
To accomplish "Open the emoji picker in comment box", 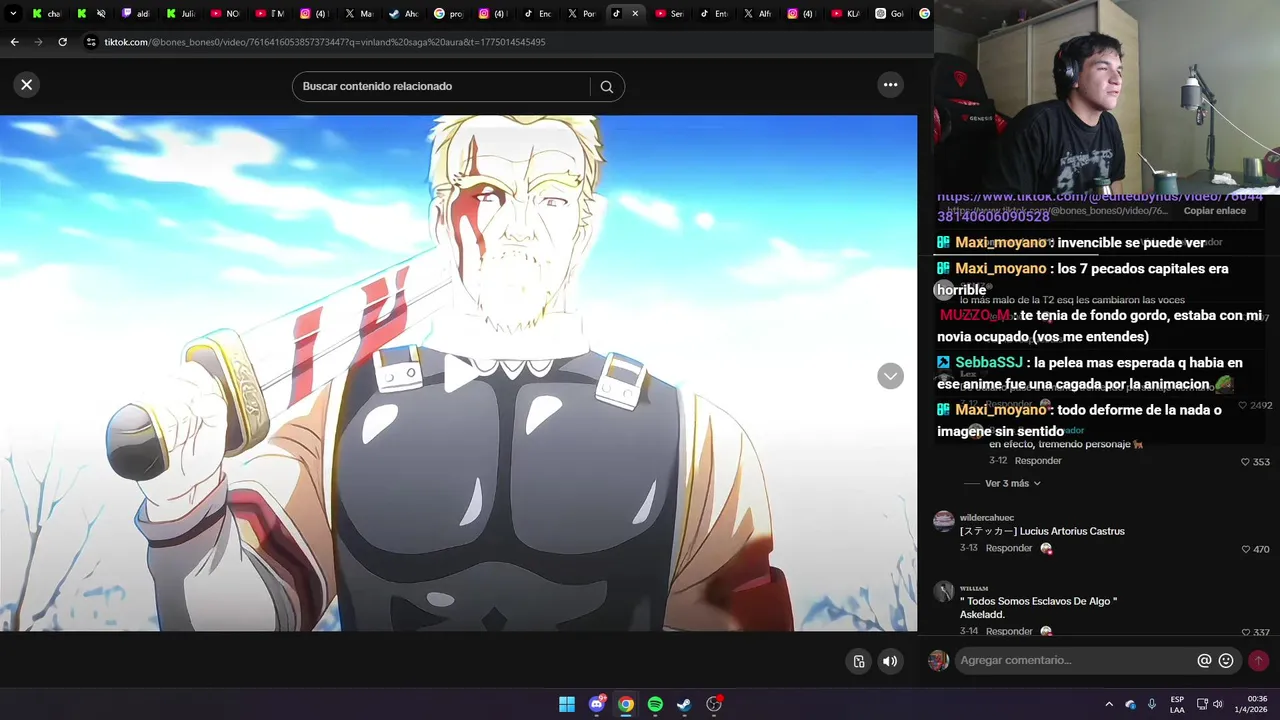I will coord(1226,660).
